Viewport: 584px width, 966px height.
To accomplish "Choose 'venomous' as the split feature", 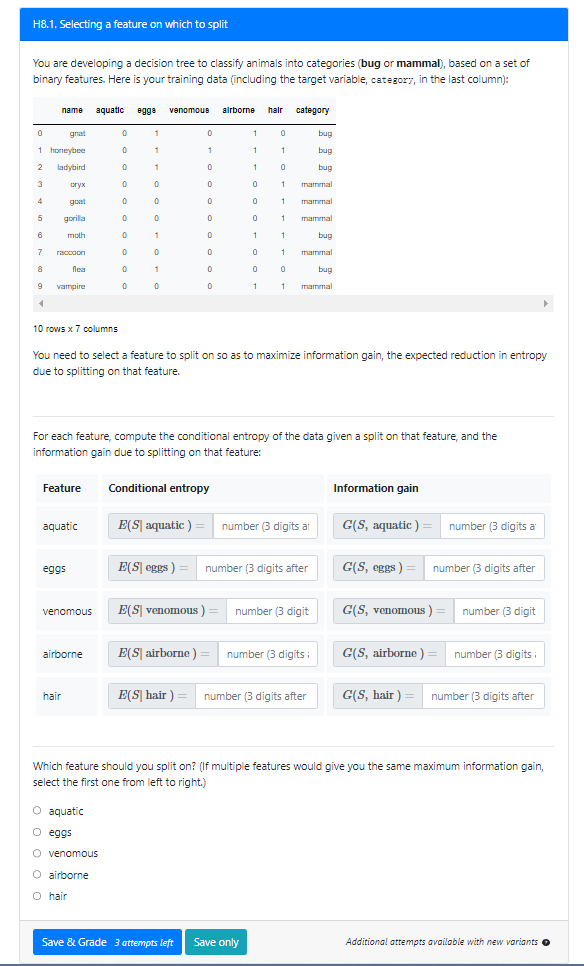I will point(35,853).
